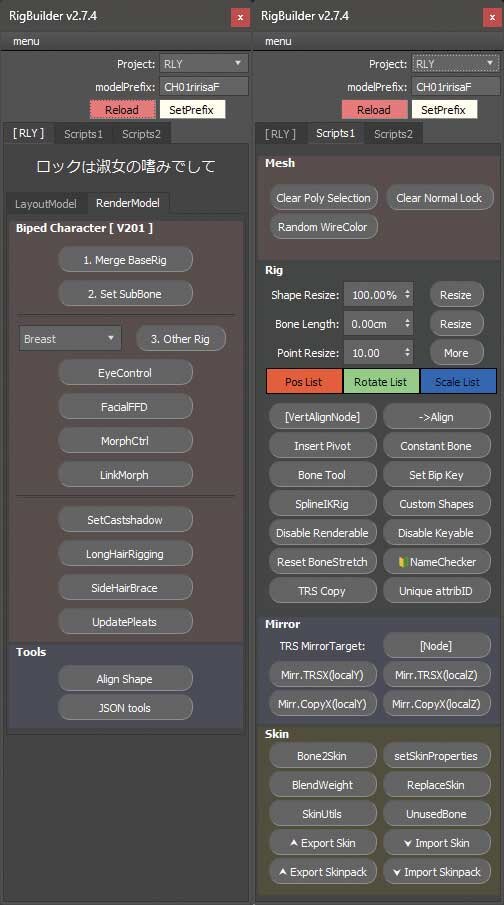This screenshot has width=504, height=905.
Task: Click the NameChecker button with beginner icon
Action: pyautogui.click(x=437, y=562)
